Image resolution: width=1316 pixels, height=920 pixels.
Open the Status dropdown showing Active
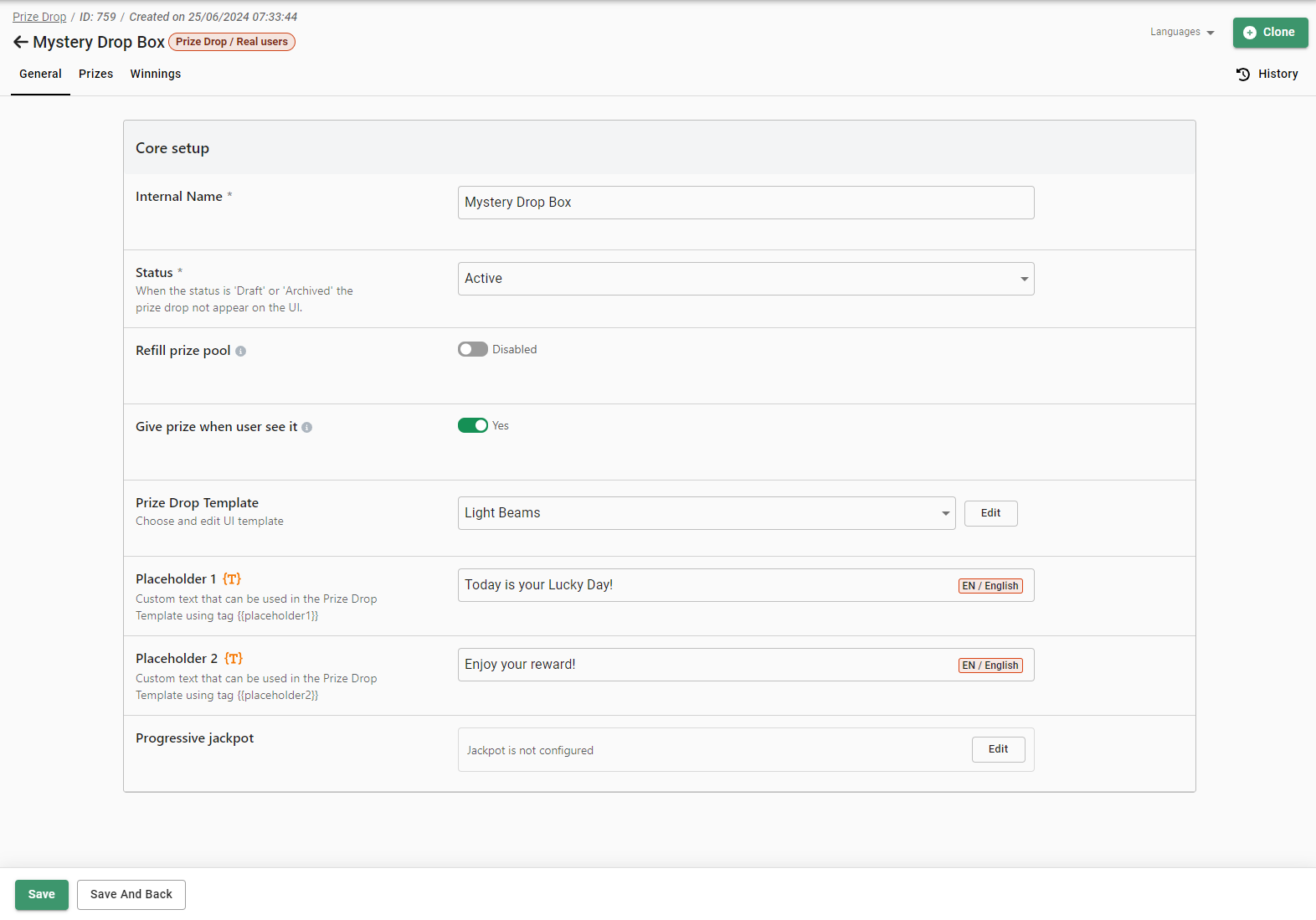(745, 279)
